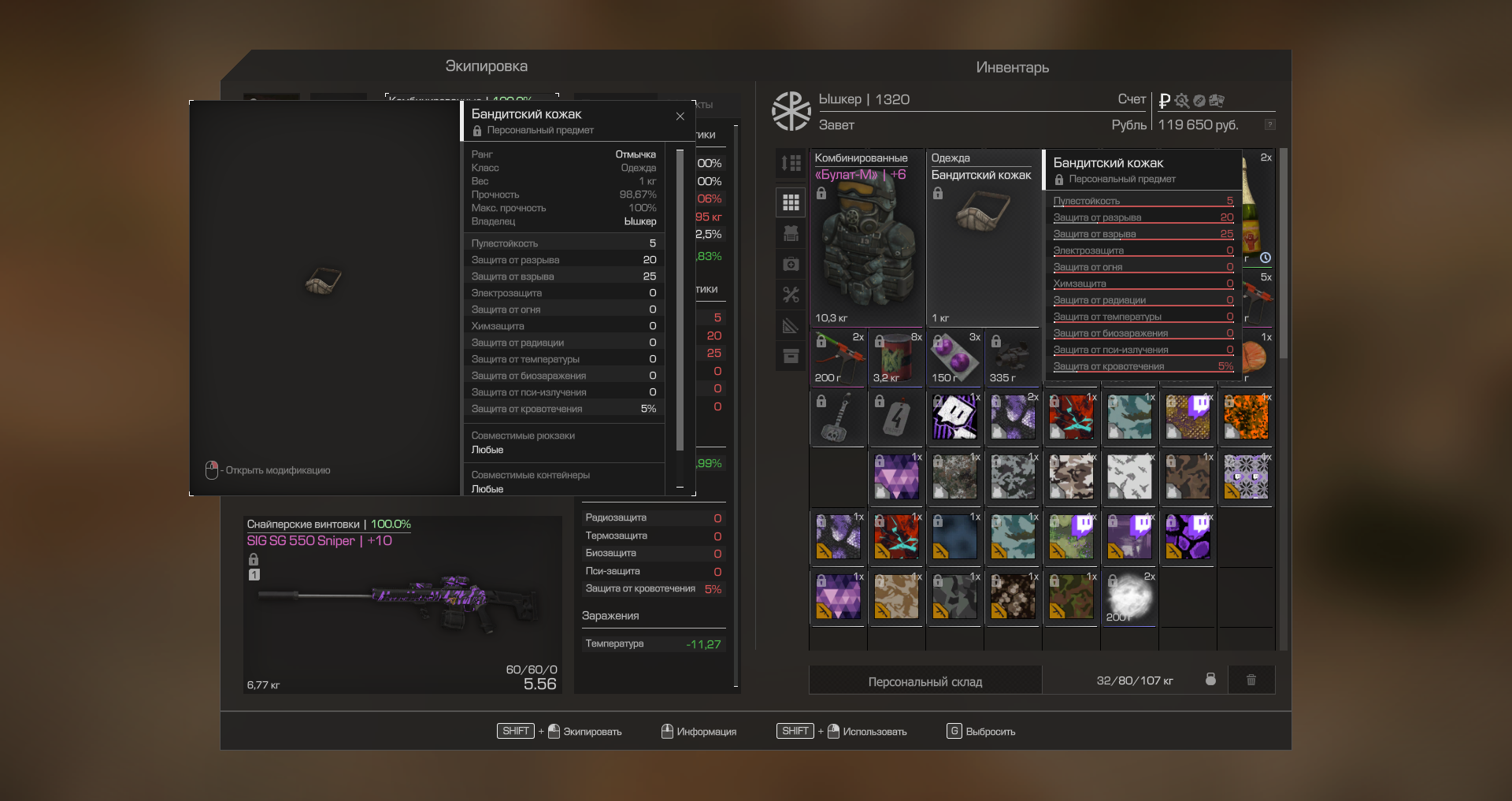Select the number 4 dog tag item
The height and width of the screenshot is (801, 1512).
(896, 418)
